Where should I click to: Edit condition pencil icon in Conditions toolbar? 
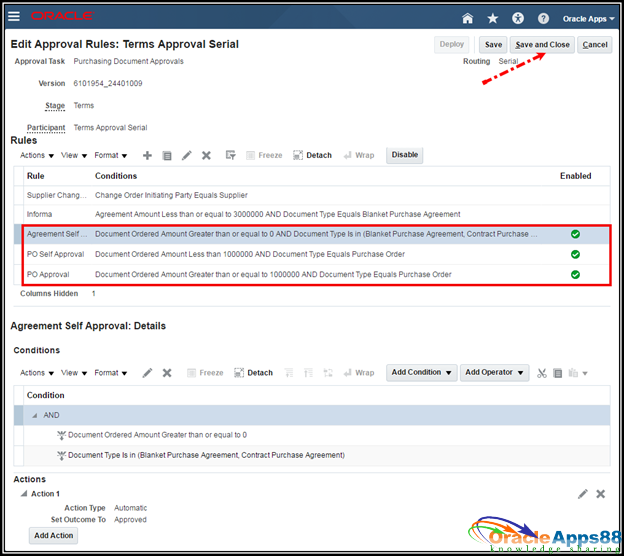pyautogui.click(x=147, y=373)
